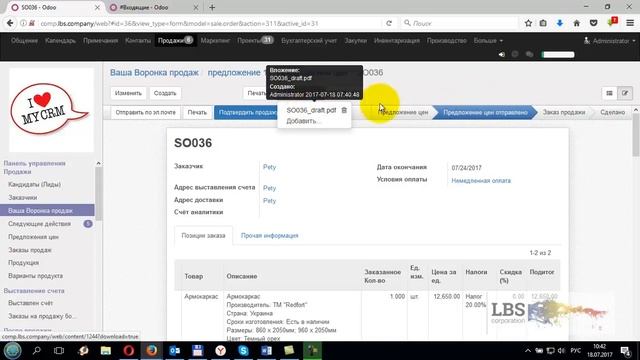Open Заказчики in sidebar
Screen dimensions: 640x360
coord(22,198)
